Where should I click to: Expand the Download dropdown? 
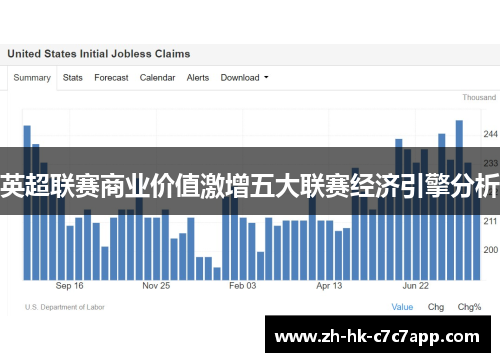pos(244,78)
